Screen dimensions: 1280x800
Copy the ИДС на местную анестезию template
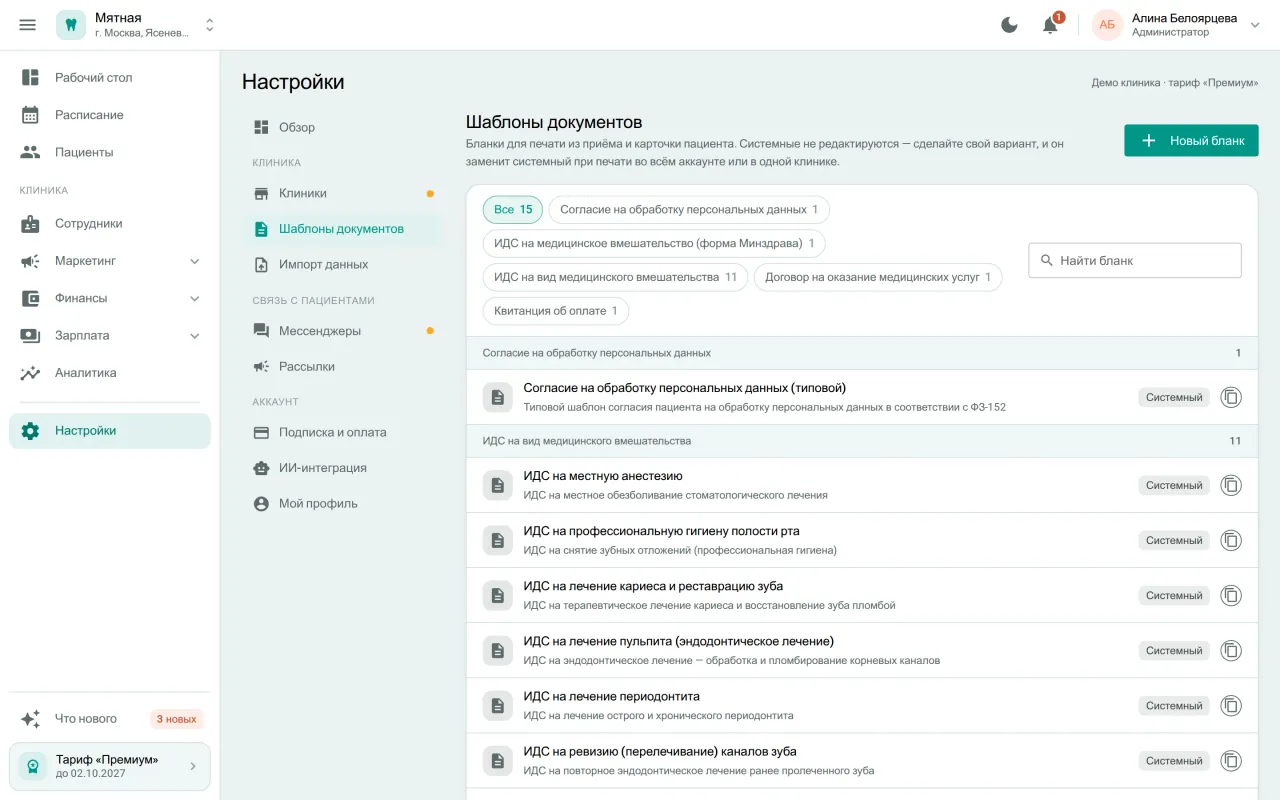1231,485
